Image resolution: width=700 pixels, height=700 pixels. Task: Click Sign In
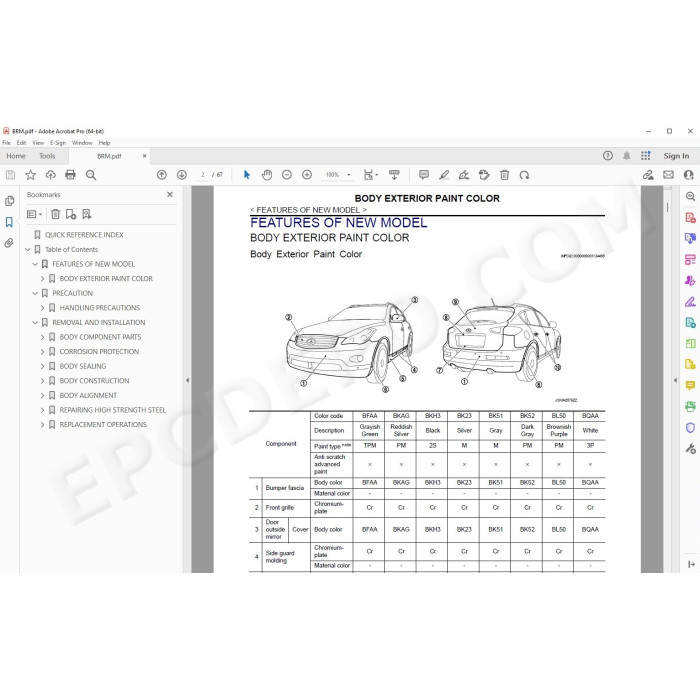676,156
